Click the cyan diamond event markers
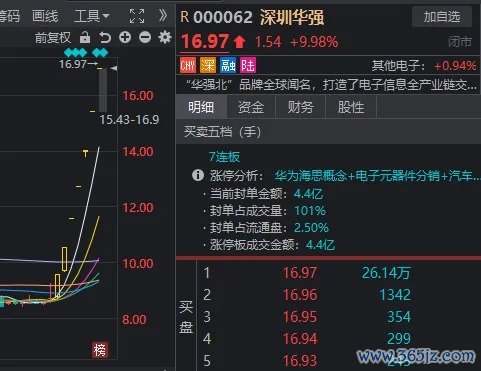Viewport: 481px width, 371px height. 86,52
